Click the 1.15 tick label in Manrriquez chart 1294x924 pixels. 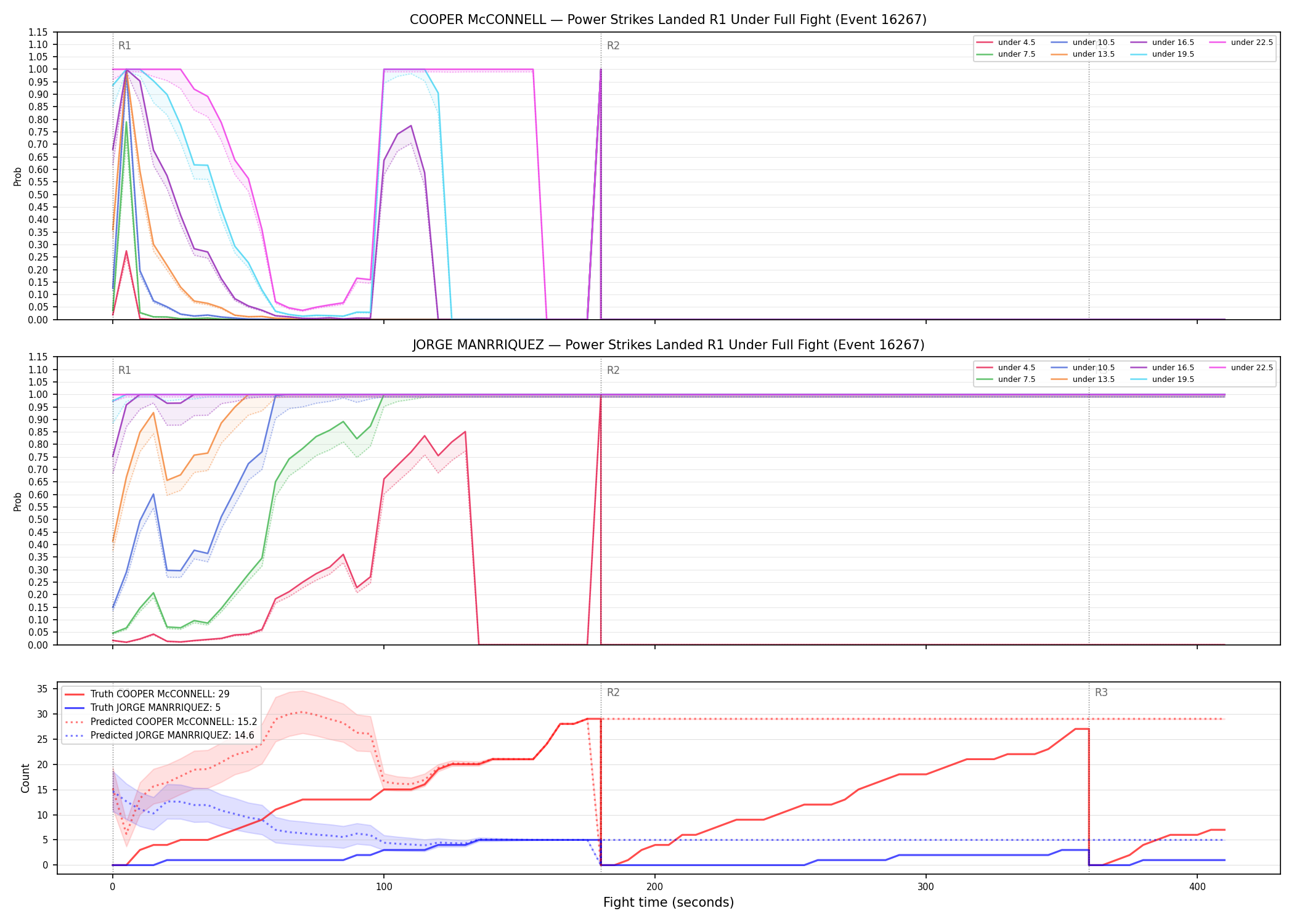(38, 357)
